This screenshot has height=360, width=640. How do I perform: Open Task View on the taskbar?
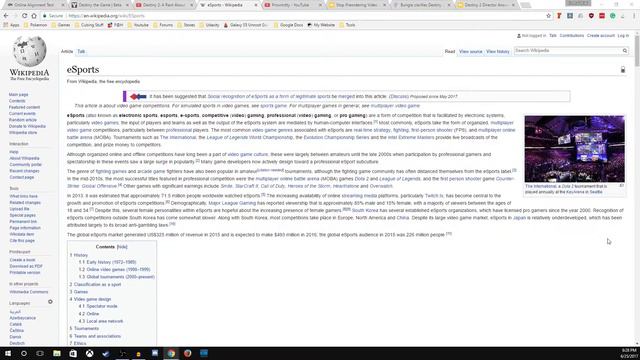coord(40,353)
